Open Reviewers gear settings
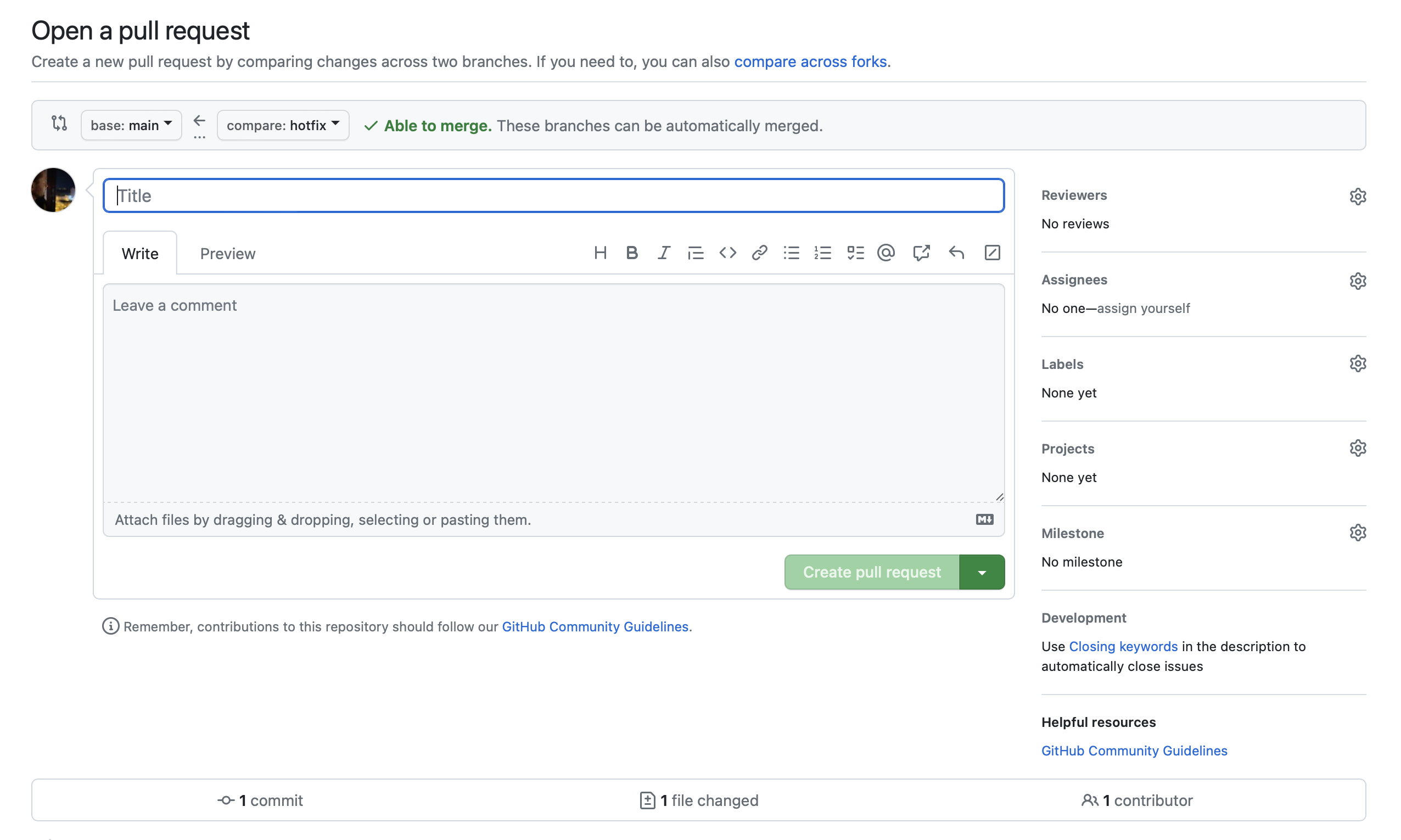 coord(1358,197)
